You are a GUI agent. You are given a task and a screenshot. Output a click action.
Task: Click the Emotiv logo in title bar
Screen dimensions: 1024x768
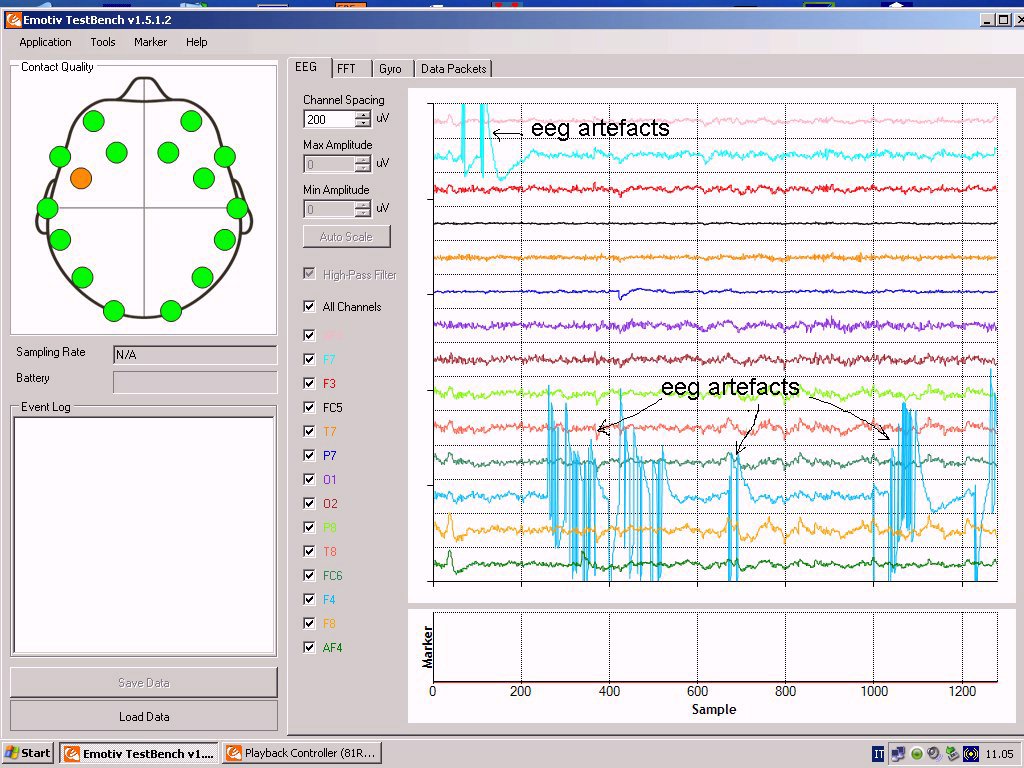[14, 19]
